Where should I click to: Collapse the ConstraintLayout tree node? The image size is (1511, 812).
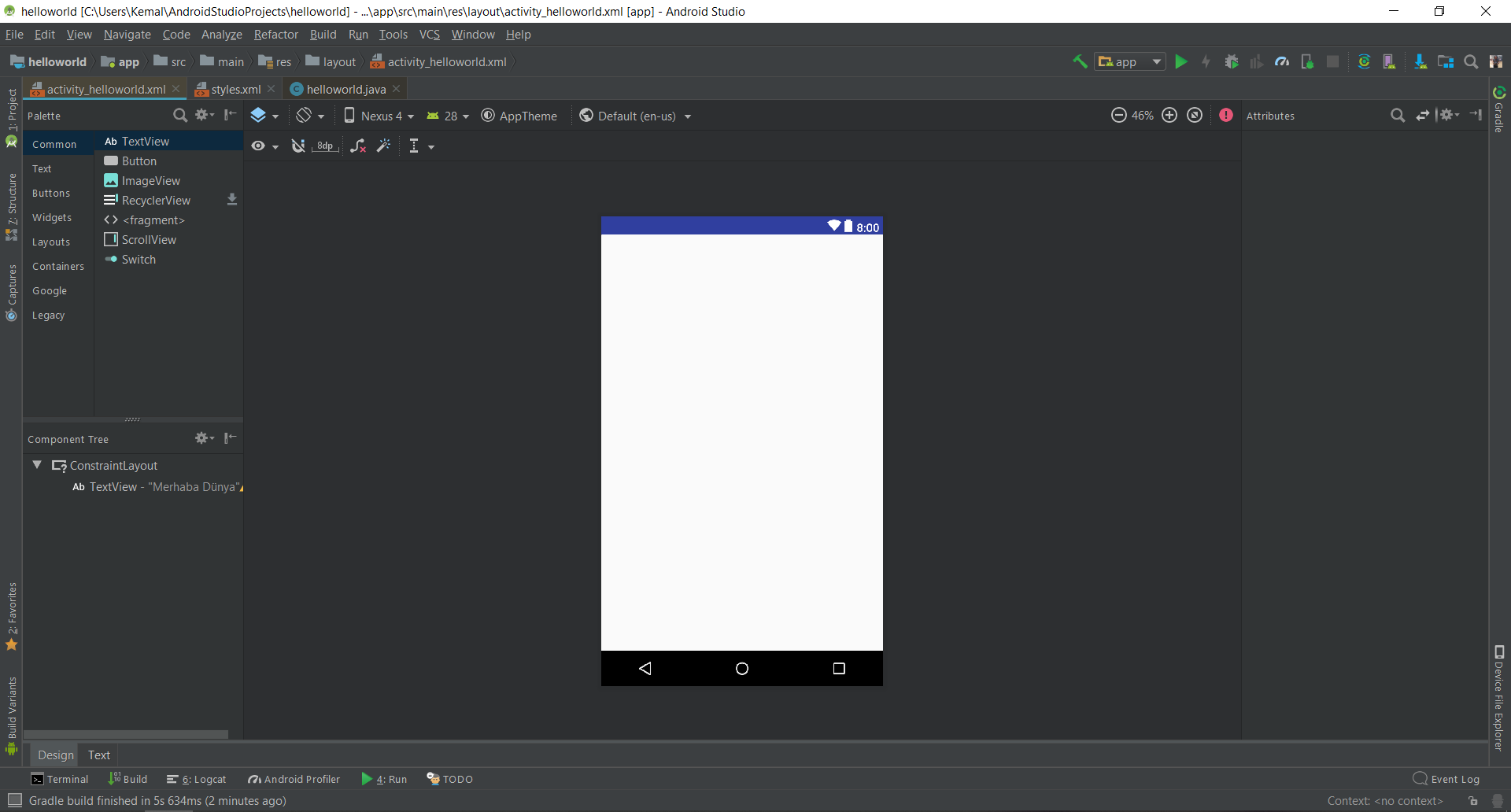[37, 465]
